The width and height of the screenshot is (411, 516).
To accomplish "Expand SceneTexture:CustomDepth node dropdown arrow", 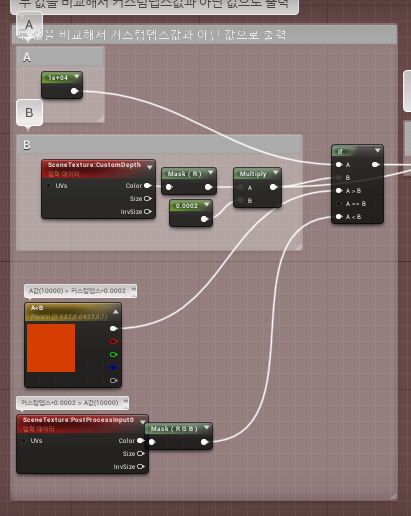I will point(150,167).
